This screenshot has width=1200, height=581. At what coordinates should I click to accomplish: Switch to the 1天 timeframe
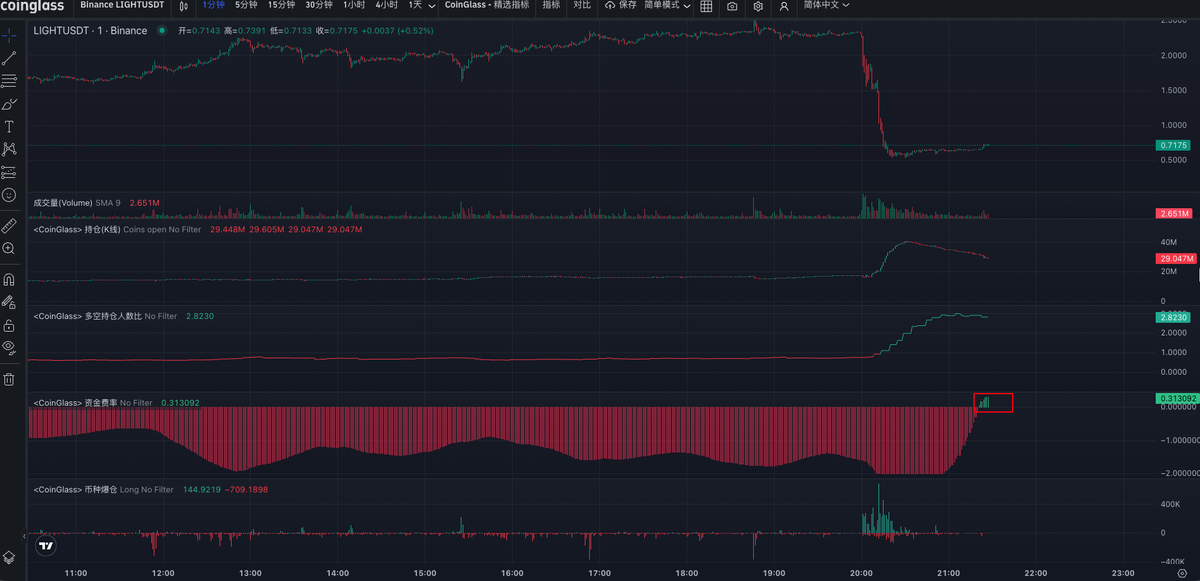414,5
